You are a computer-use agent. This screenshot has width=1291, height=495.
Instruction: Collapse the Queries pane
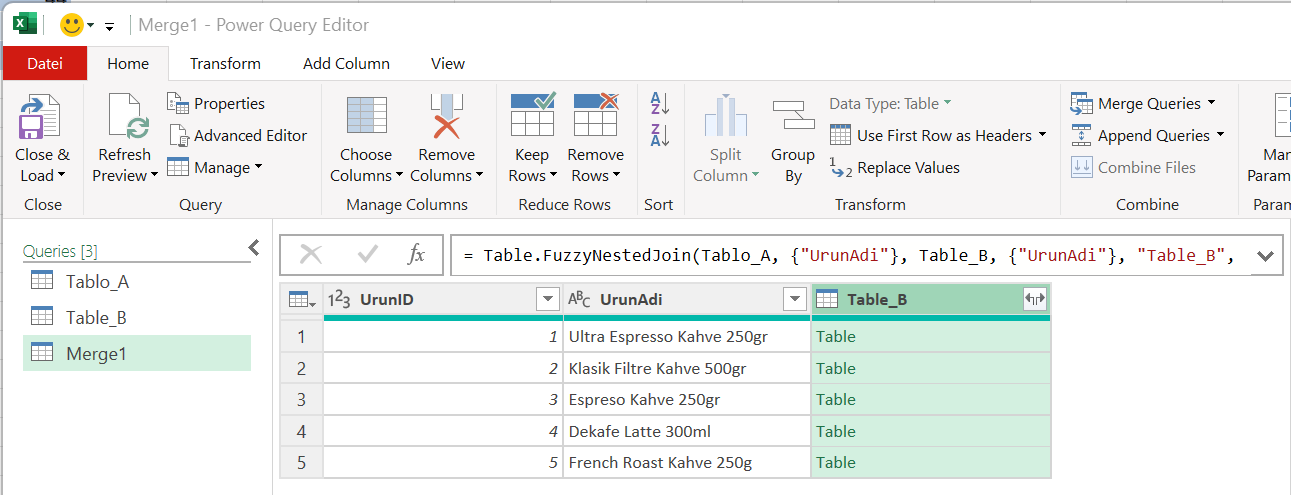click(x=254, y=247)
